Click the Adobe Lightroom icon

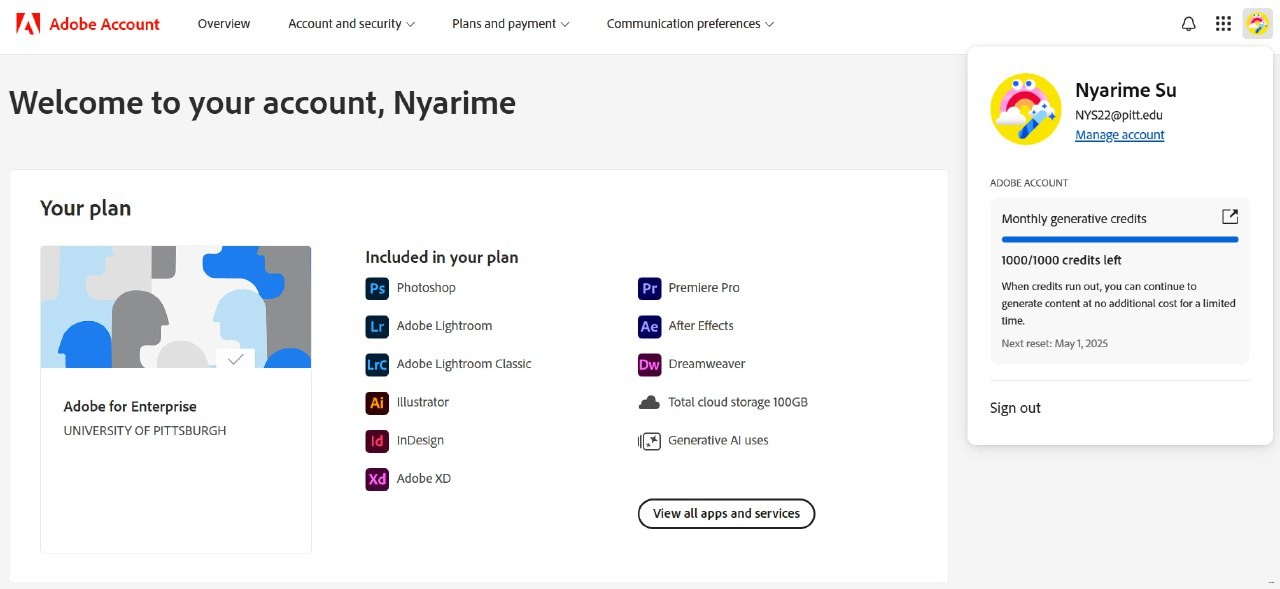coord(377,327)
